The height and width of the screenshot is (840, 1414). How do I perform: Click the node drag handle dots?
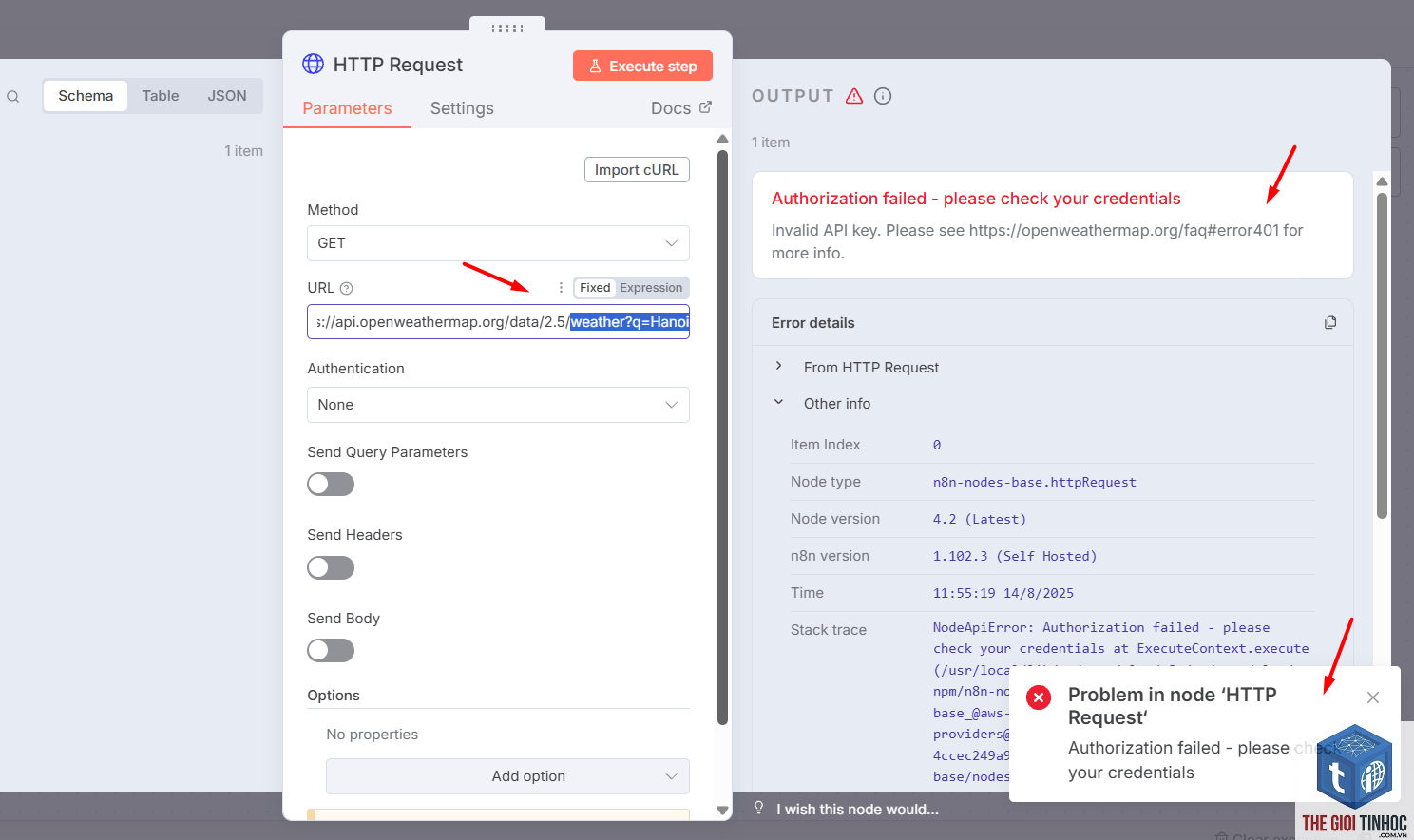tap(507, 29)
